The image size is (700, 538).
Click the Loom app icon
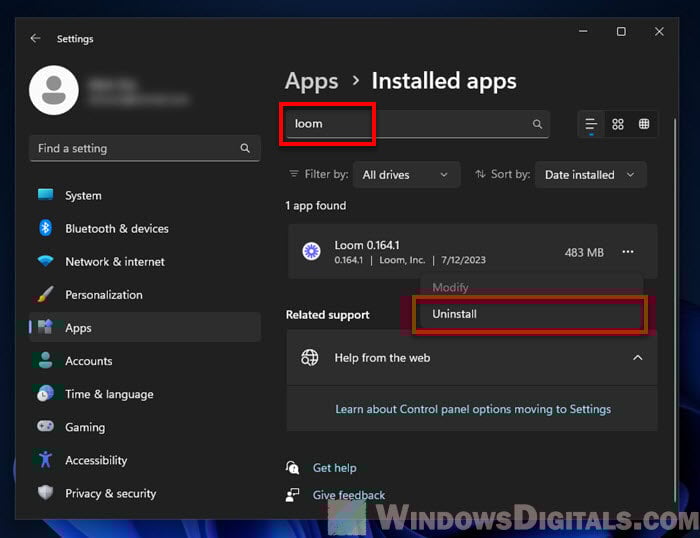tap(312, 251)
